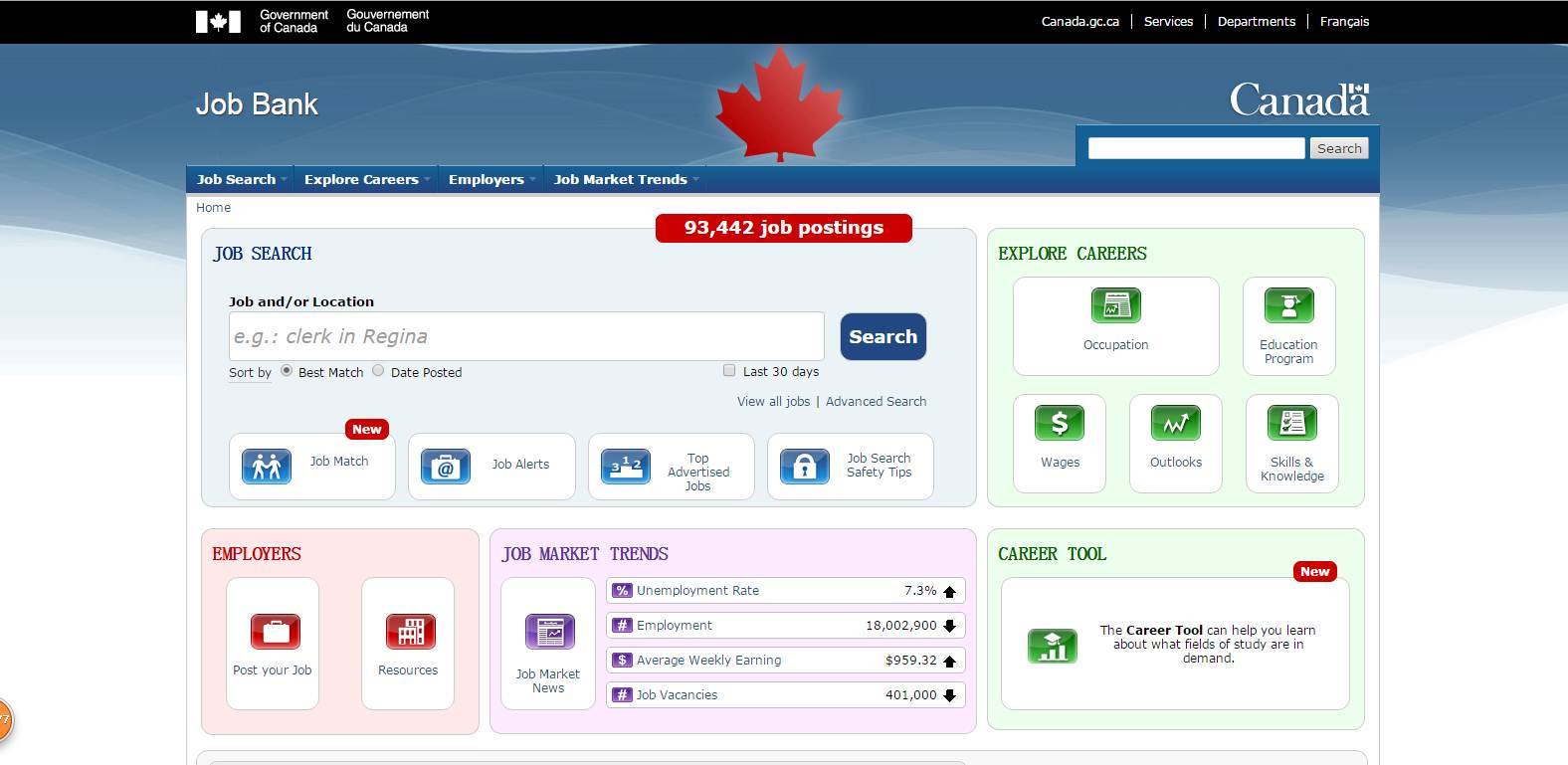Screen dimensions: 1568x765
Task: Open the Occupation newspaper icon
Action: pos(1115,305)
